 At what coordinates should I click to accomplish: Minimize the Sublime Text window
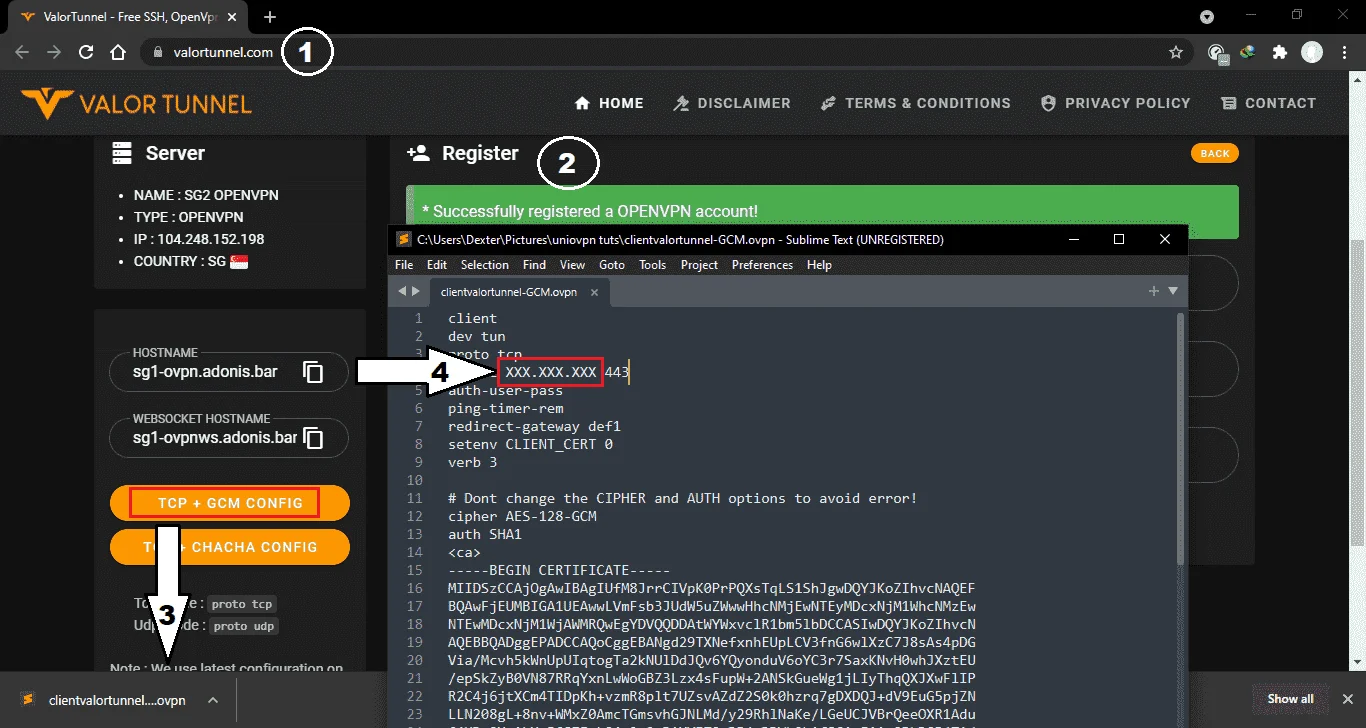(x=1073, y=239)
